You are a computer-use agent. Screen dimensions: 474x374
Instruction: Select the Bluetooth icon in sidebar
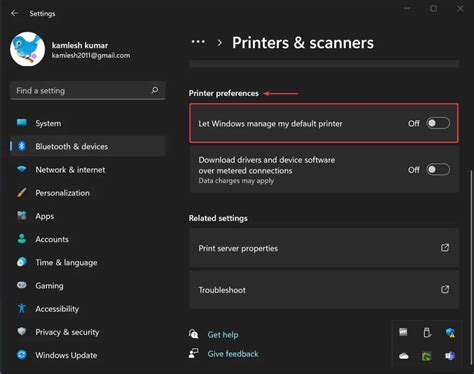coord(22,146)
